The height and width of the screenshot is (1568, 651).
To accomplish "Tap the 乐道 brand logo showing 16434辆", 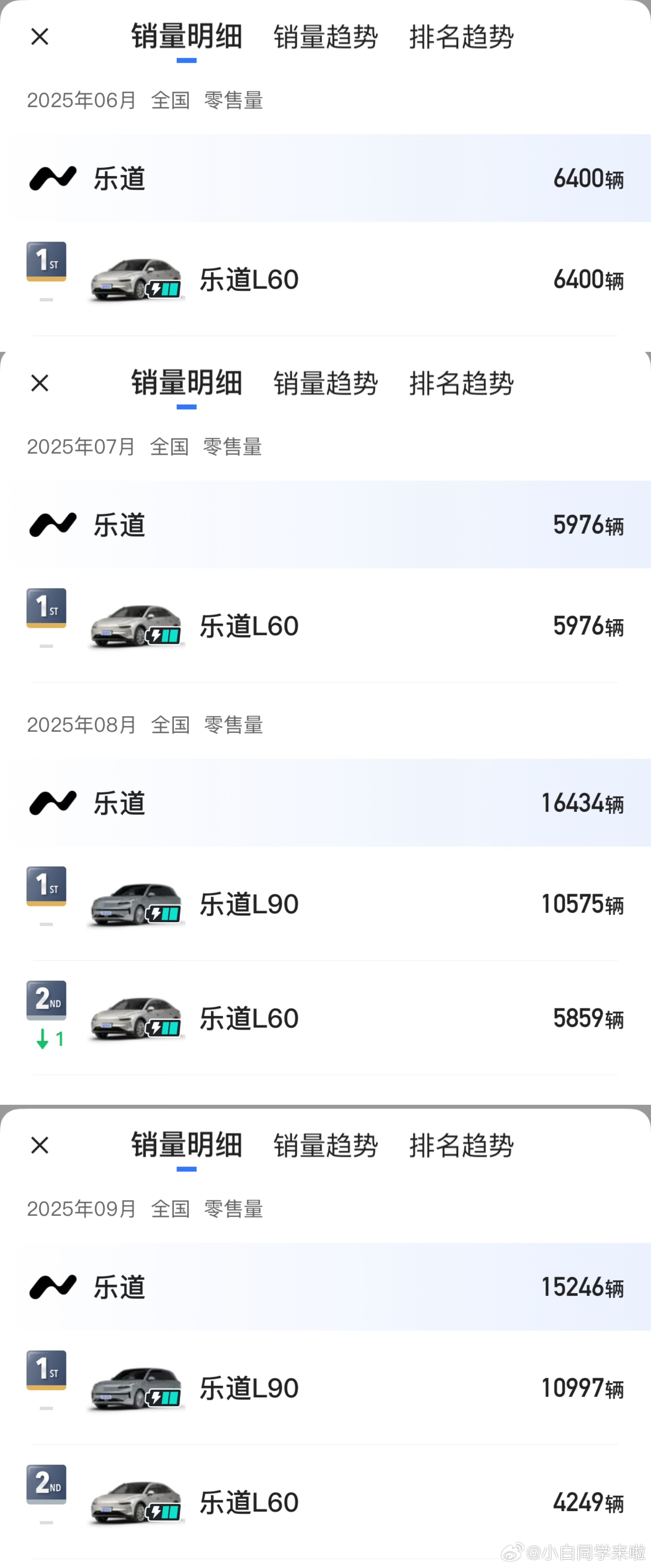I will coord(53,802).
